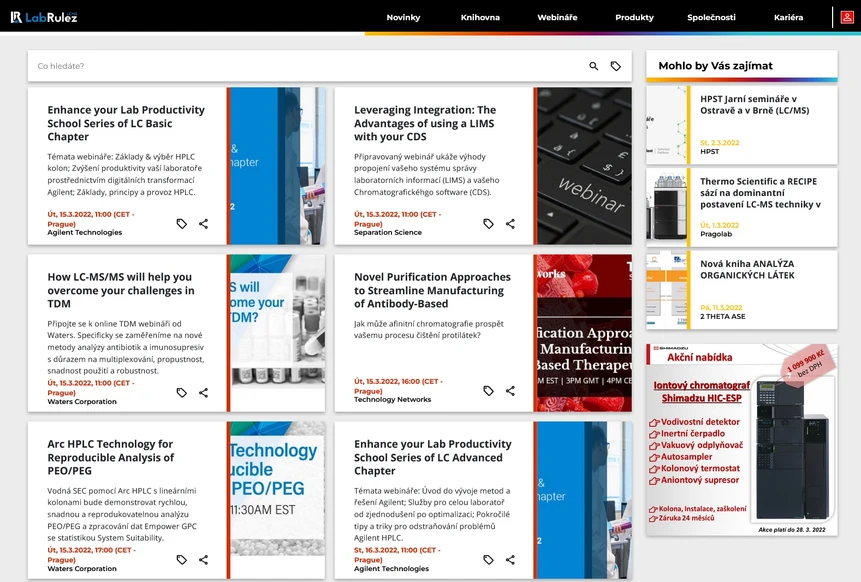Image resolution: width=861 pixels, height=582 pixels.
Task: Click the search magnifier icon
Action: click(x=594, y=66)
